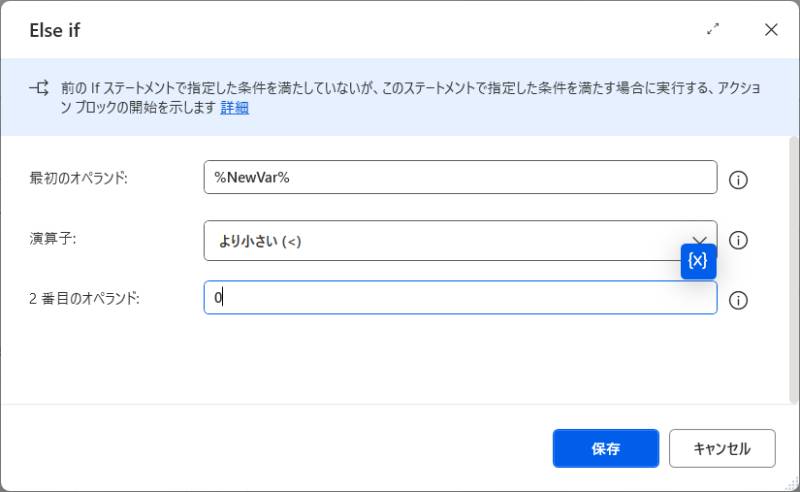800x492 pixels.
Task: Click the 2 番目のオペランド input field
Action: [x=460, y=298]
